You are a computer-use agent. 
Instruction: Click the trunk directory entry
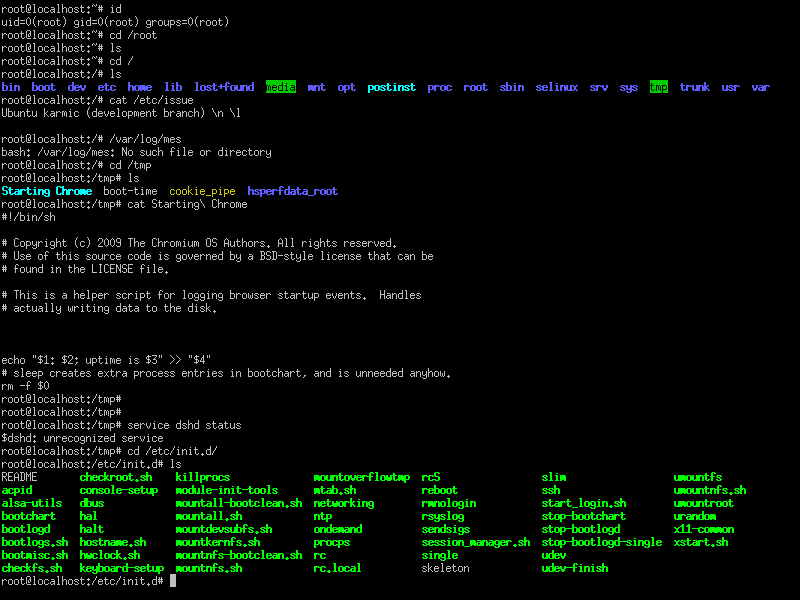[x=694, y=87]
